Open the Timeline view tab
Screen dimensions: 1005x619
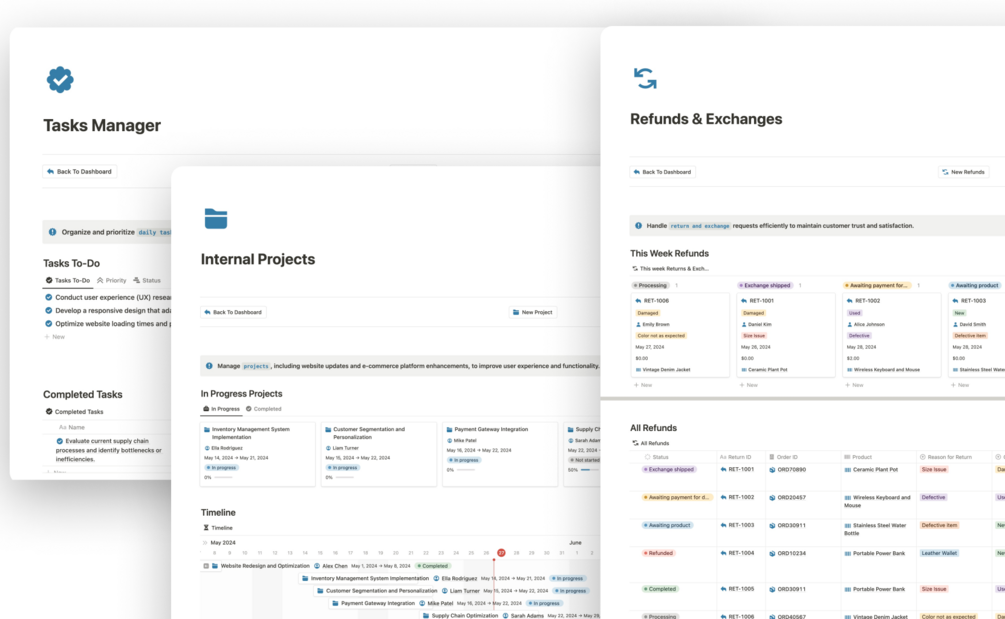coord(218,527)
